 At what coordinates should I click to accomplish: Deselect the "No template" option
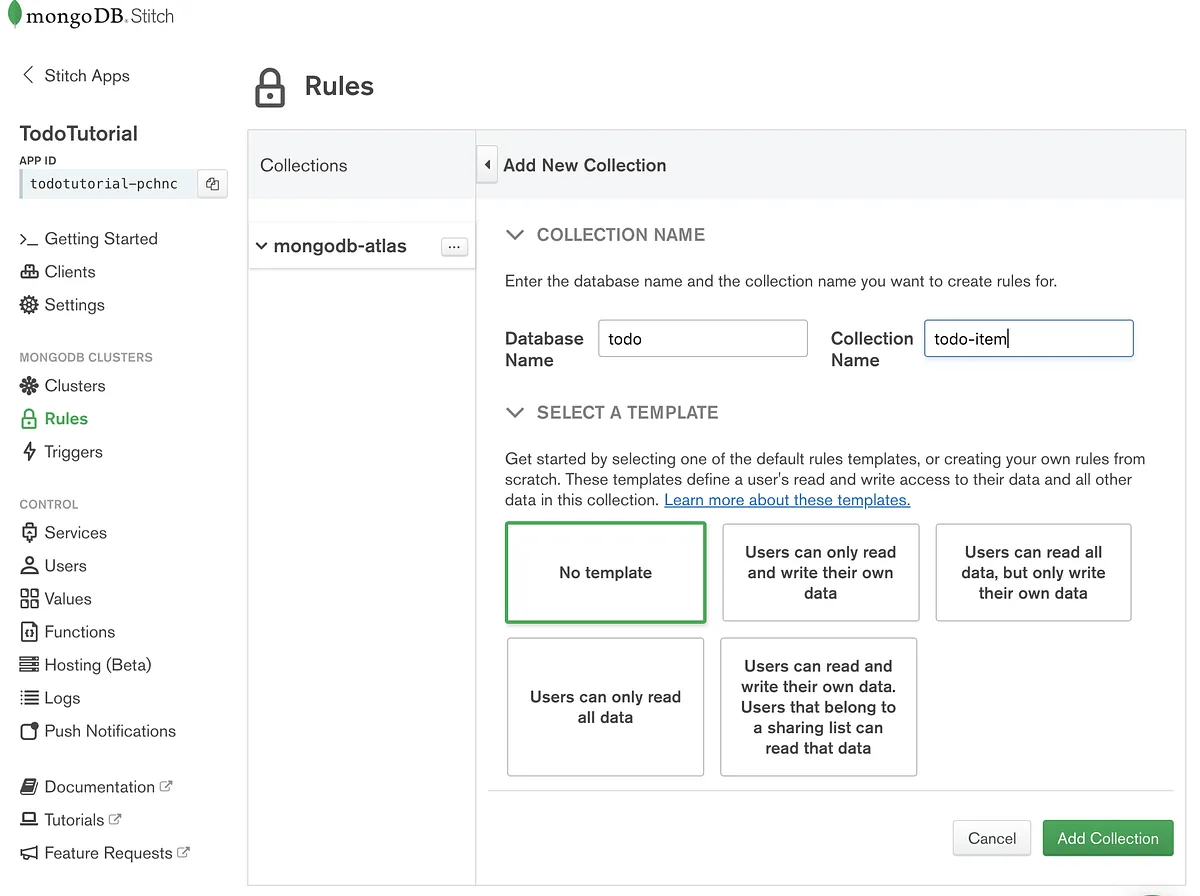[x=605, y=572]
